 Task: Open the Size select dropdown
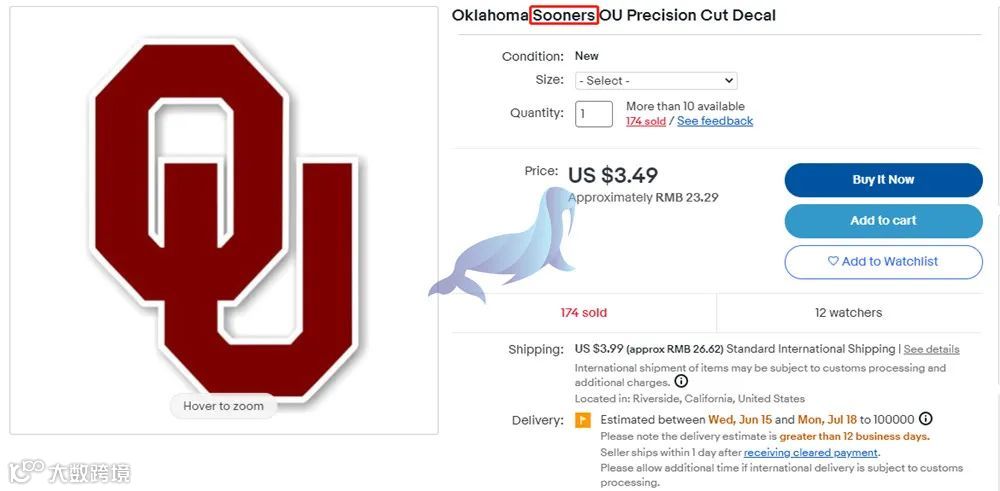[655, 81]
